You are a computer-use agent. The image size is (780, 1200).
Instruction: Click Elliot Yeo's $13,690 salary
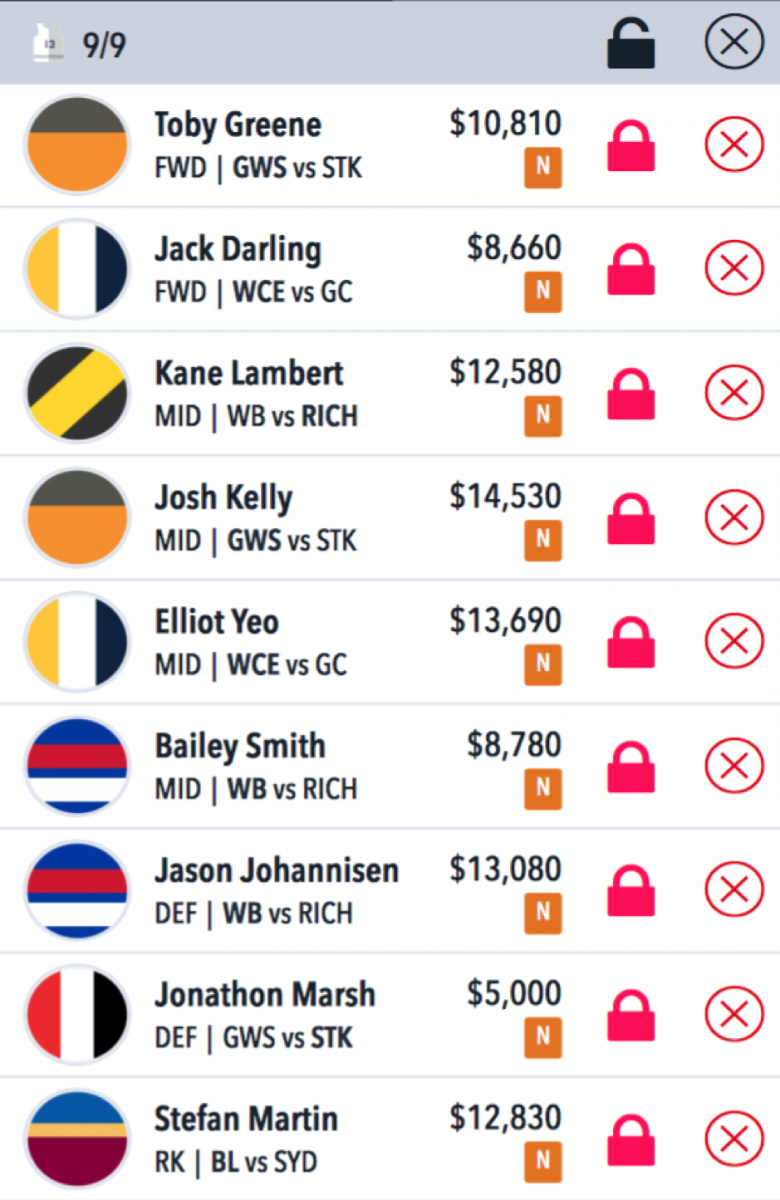[x=505, y=622]
